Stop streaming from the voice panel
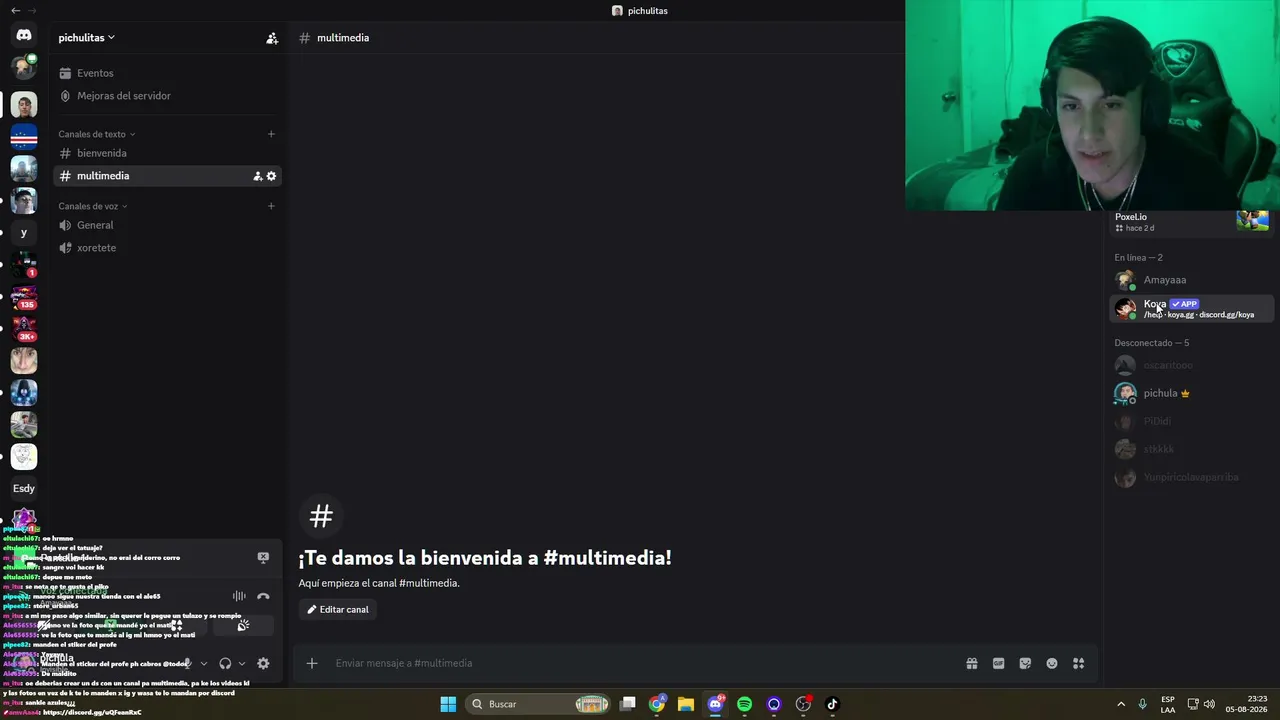This screenshot has width=1280, height=720. pyautogui.click(x=263, y=558)
